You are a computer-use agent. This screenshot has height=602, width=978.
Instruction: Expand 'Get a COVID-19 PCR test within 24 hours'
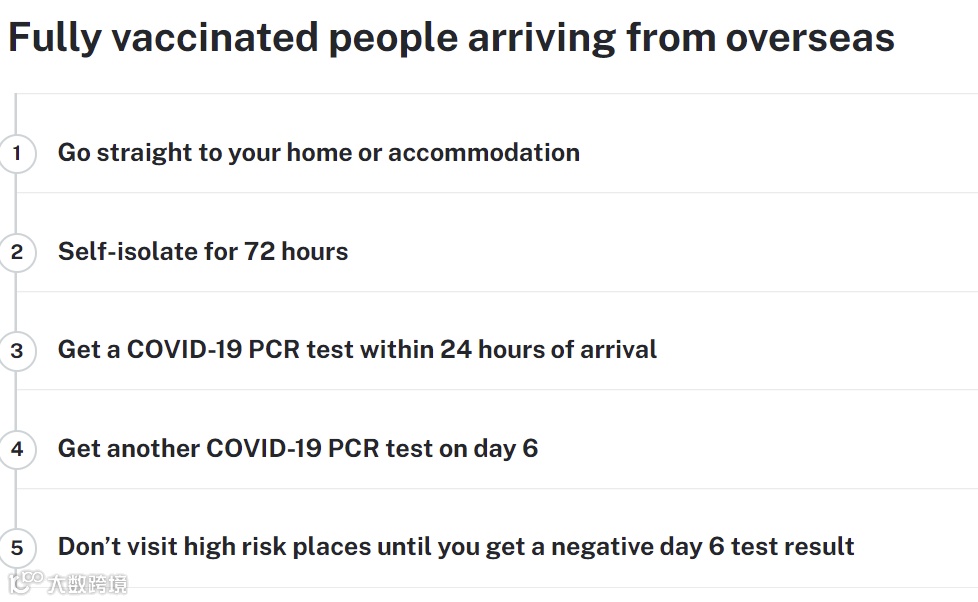pos(357,350)
